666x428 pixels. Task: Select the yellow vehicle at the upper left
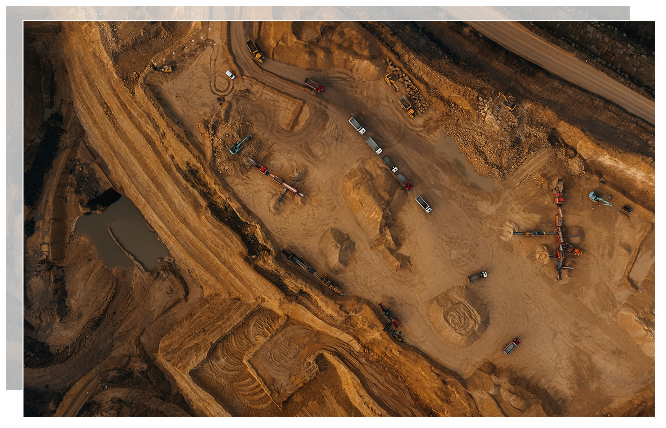(x=163, y=68)
